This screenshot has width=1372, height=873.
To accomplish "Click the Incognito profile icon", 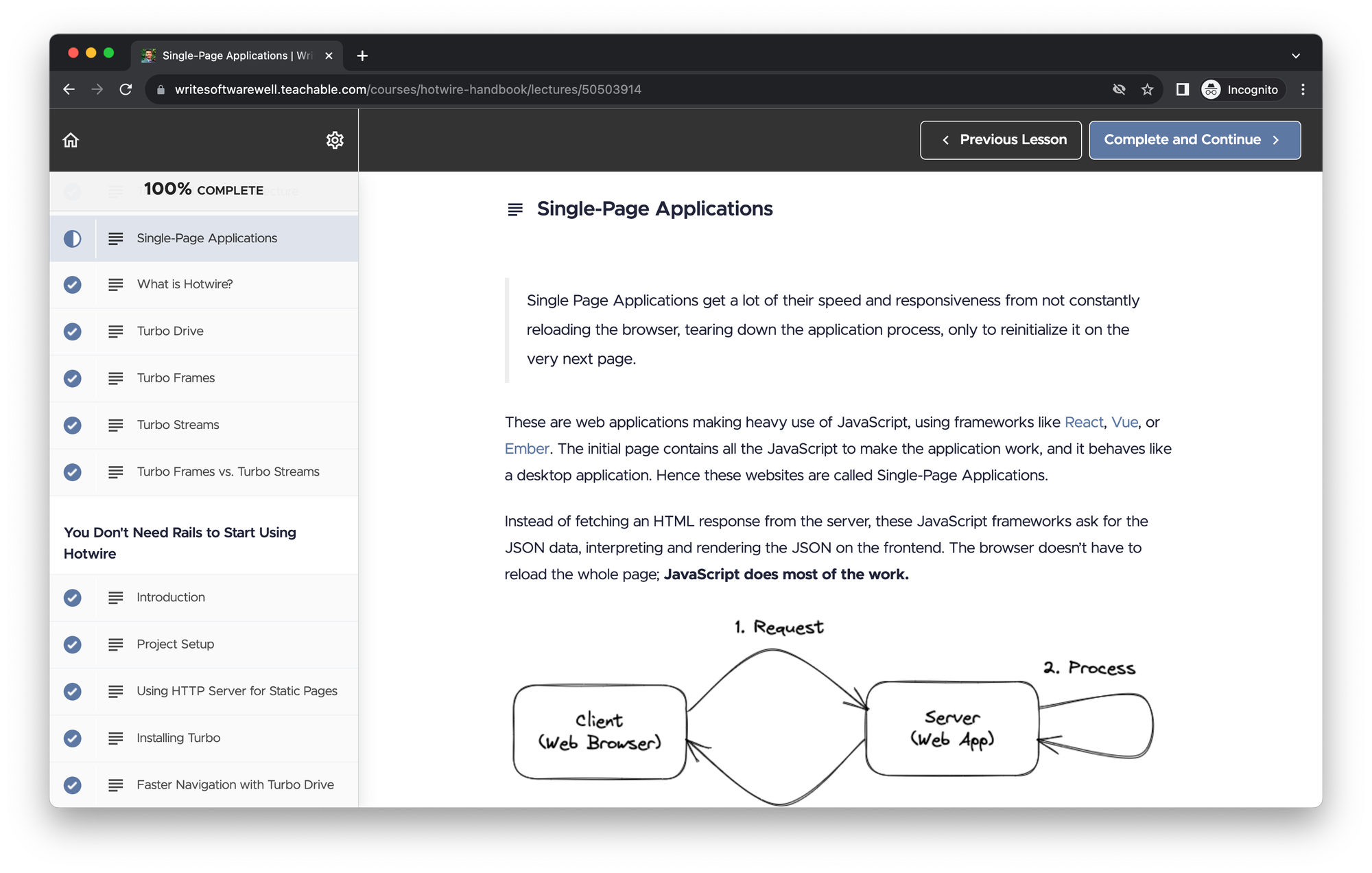I will (x=1211, y=89).
